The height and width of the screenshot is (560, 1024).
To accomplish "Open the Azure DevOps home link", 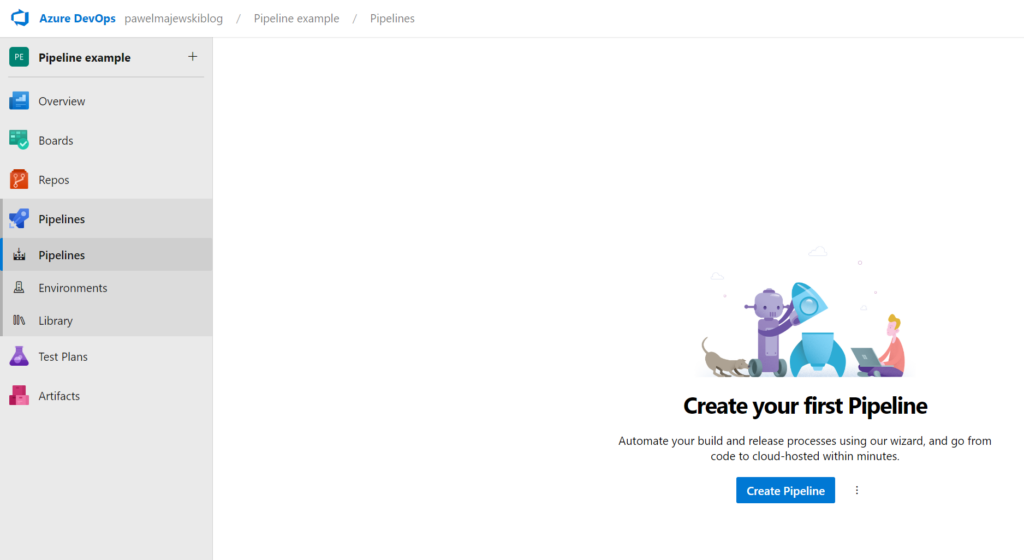I will point(77,18).
